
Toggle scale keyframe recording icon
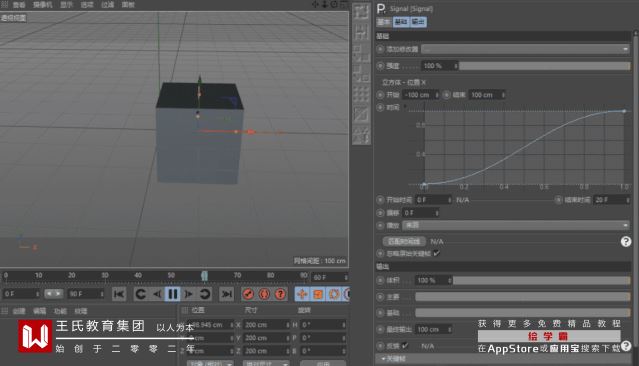pos(318,294)
